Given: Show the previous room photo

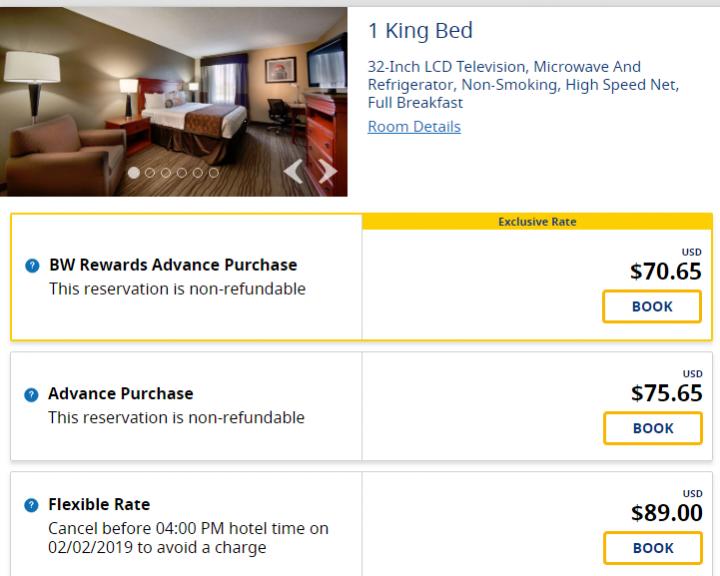Looking at the screenshot, I should (x=293, y=172).
